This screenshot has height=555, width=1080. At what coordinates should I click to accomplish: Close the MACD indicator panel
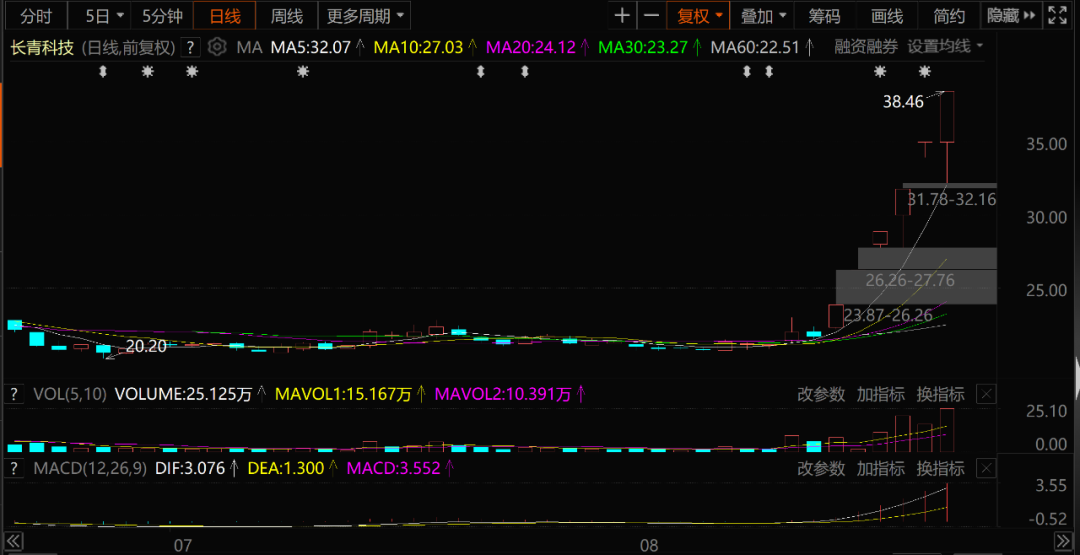pyautogui.click(x=987, y=469)
